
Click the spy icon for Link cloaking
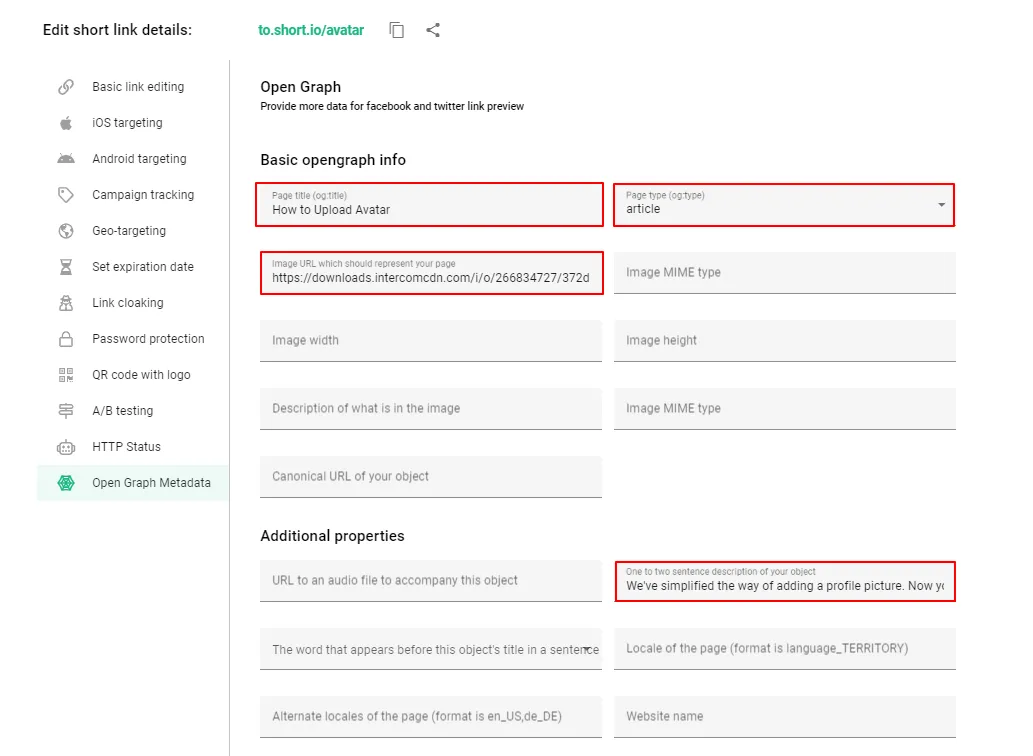click(66, 303)
